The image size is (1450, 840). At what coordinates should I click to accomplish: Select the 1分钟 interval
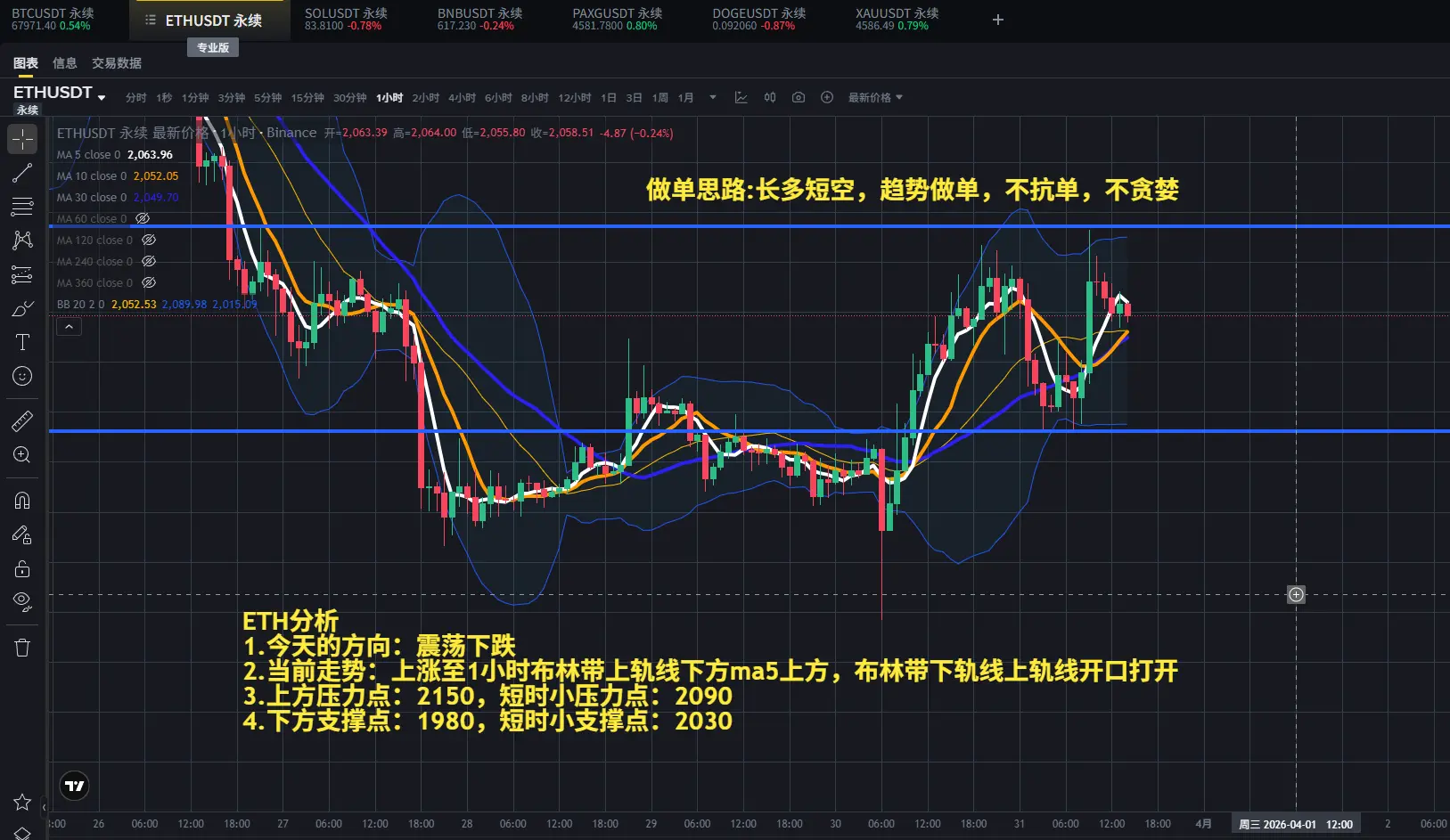click(195, 98)
